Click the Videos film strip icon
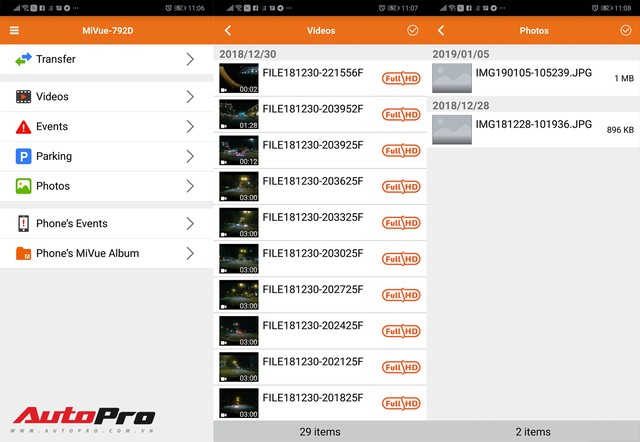This screenshot has height=442, width=640. click(x=23, y=97)
